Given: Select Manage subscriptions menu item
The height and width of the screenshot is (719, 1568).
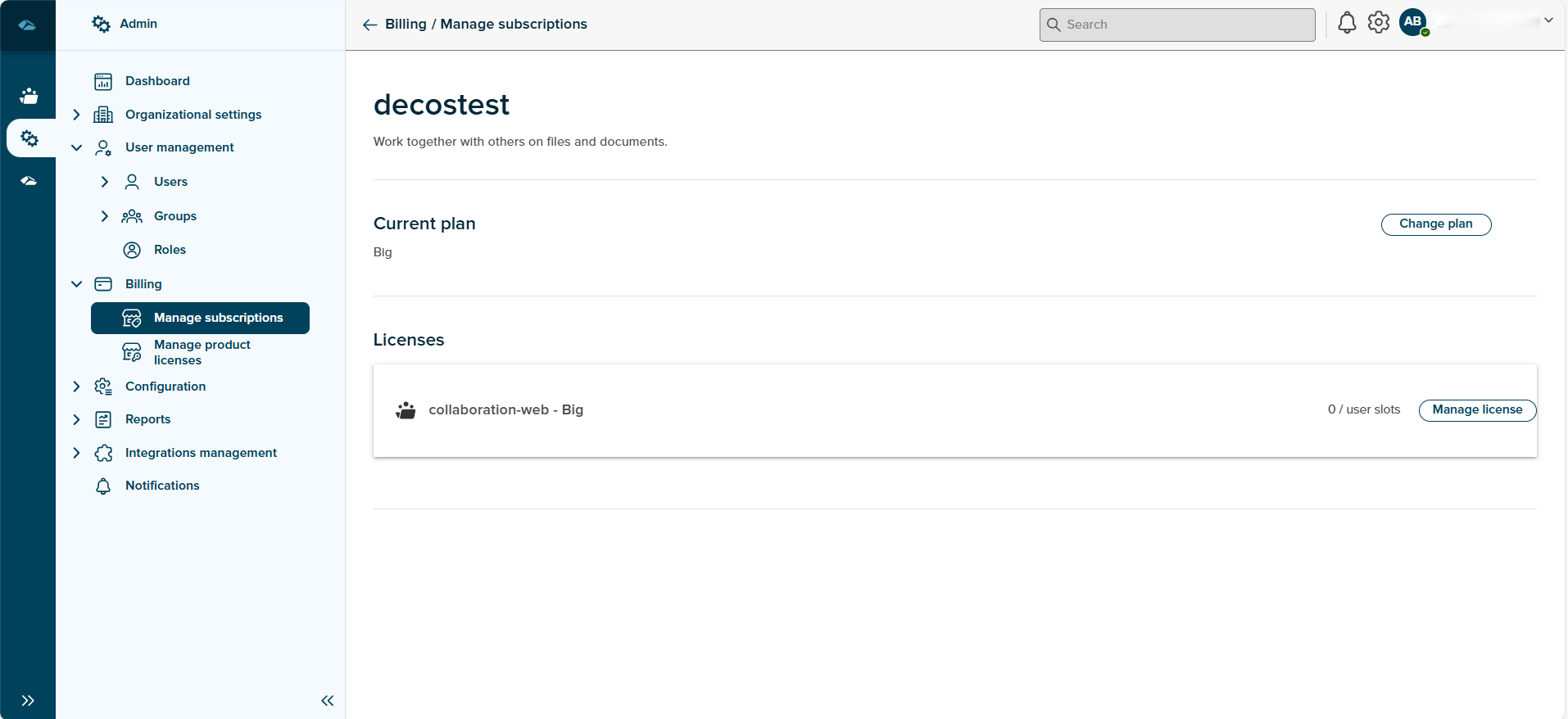Looking at the screenshot, I should 200,318.
